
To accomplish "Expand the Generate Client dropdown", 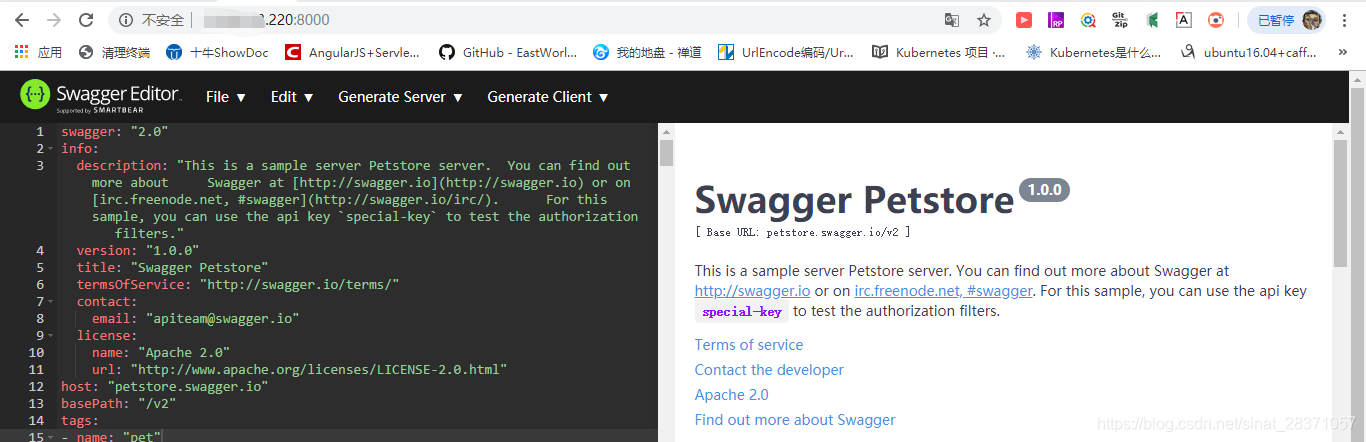I will pyautogui.click(x=548, y=97).
